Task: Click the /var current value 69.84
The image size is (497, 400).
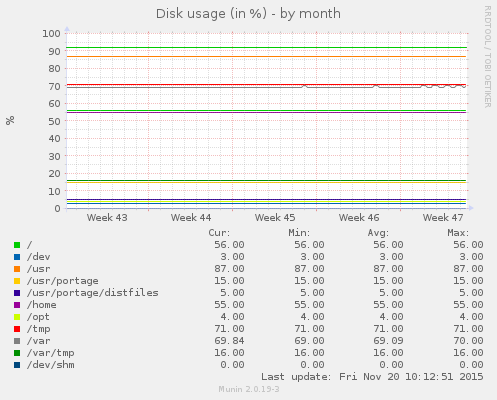Action: point(229,341)
